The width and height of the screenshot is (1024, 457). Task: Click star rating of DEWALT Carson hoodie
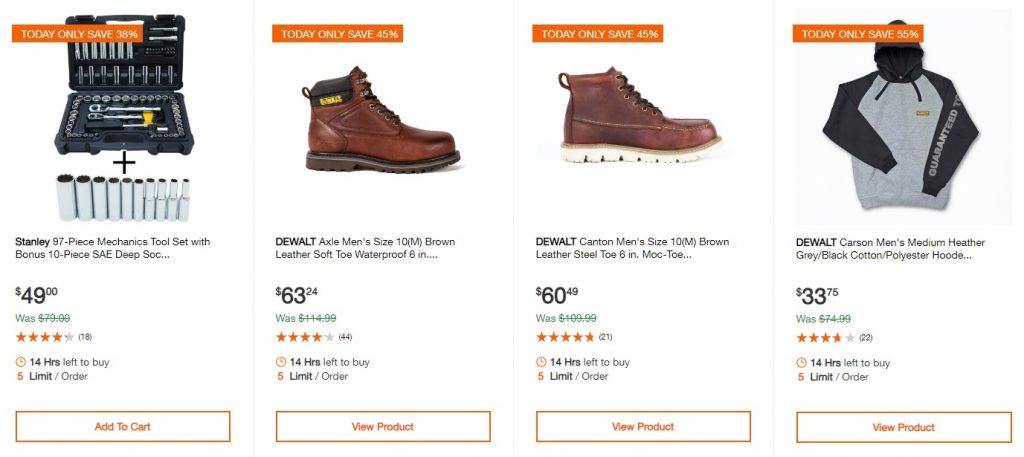(x=825, y=338)
